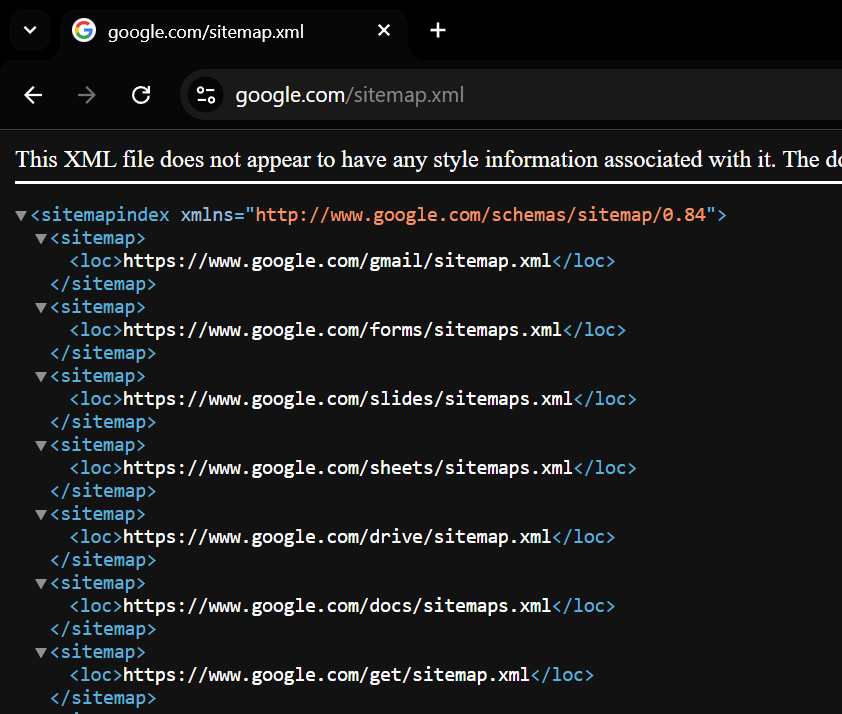Collapse the sitemap node containing docs URL
This screenshot has height=714, width=842.
[x=41, y=584]
